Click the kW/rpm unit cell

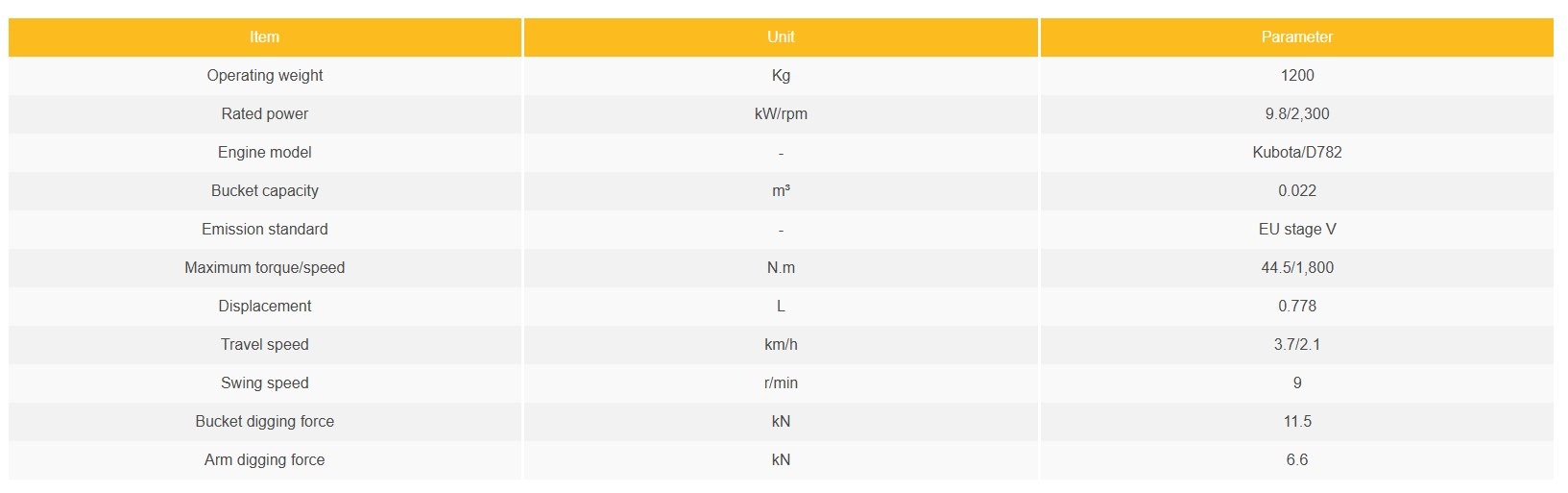click(781, 114)
